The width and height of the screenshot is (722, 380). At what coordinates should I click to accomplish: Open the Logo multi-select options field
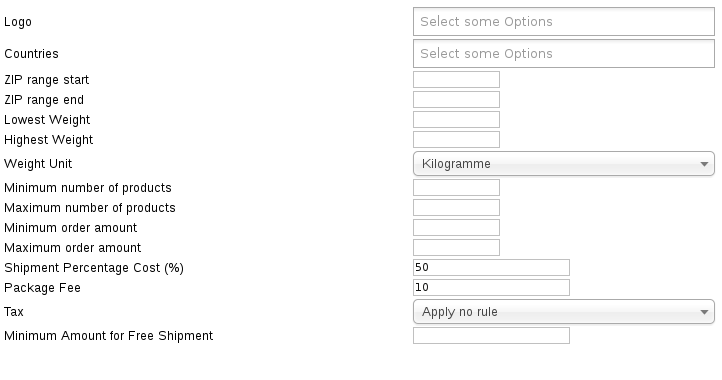click(564, 22)
